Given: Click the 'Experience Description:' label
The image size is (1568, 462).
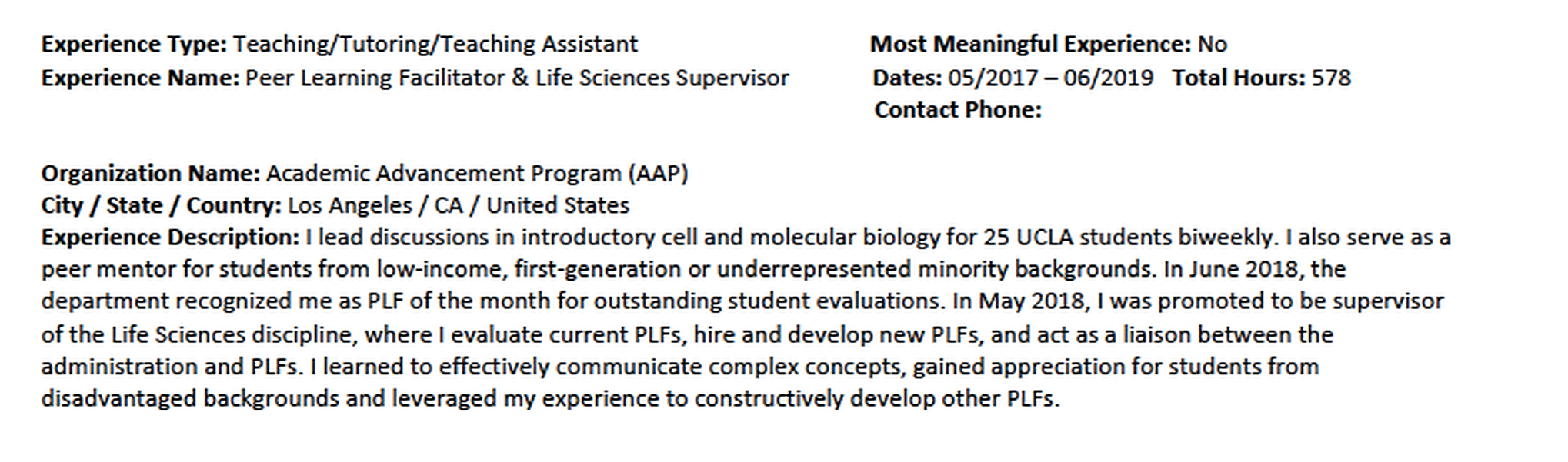Looking at the screenshot, I should coord(170,238).
